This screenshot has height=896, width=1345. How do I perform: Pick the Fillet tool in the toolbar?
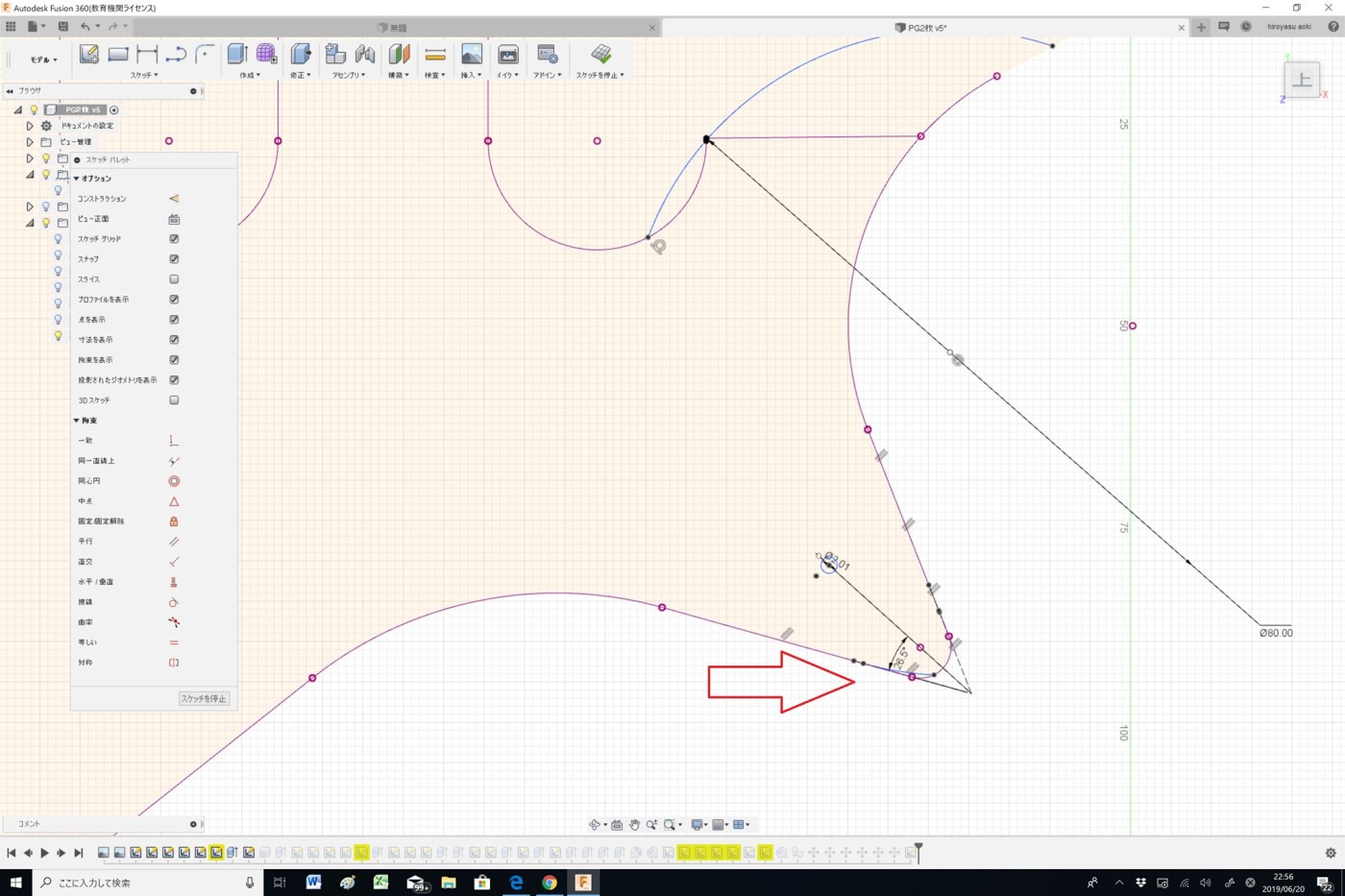tap(205, 54)
